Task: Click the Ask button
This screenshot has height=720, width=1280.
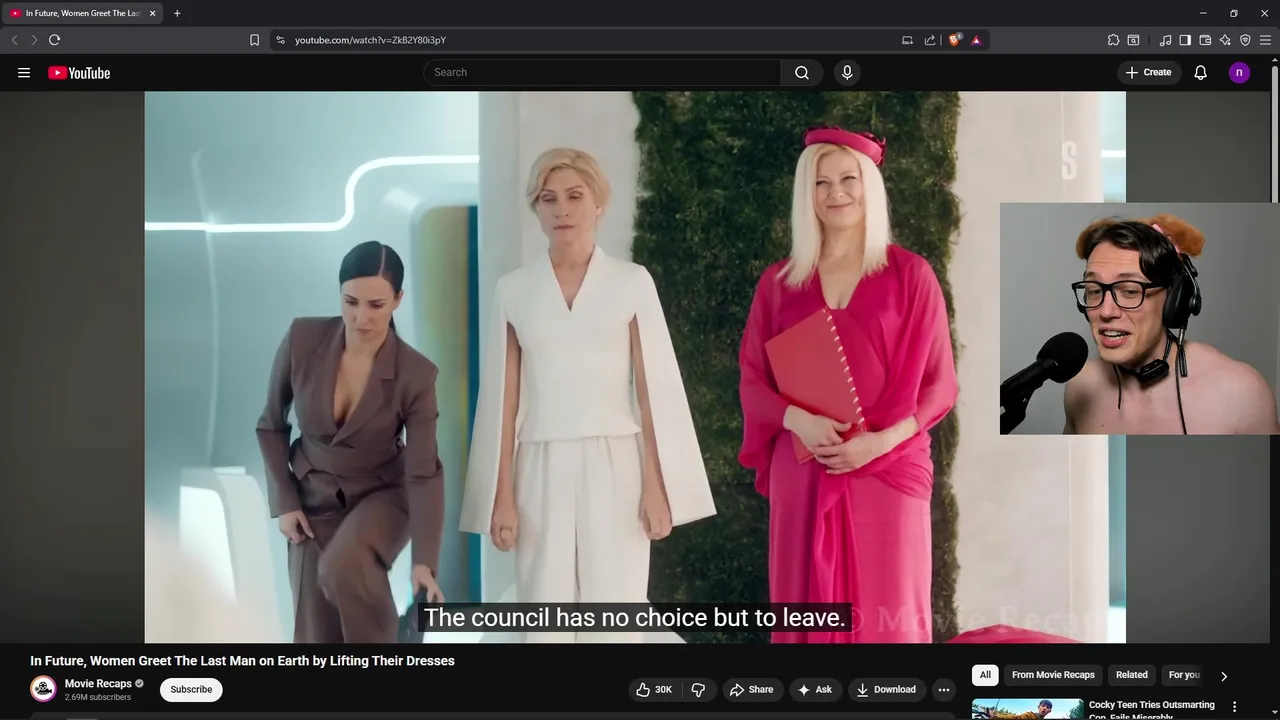Action: 814,689
